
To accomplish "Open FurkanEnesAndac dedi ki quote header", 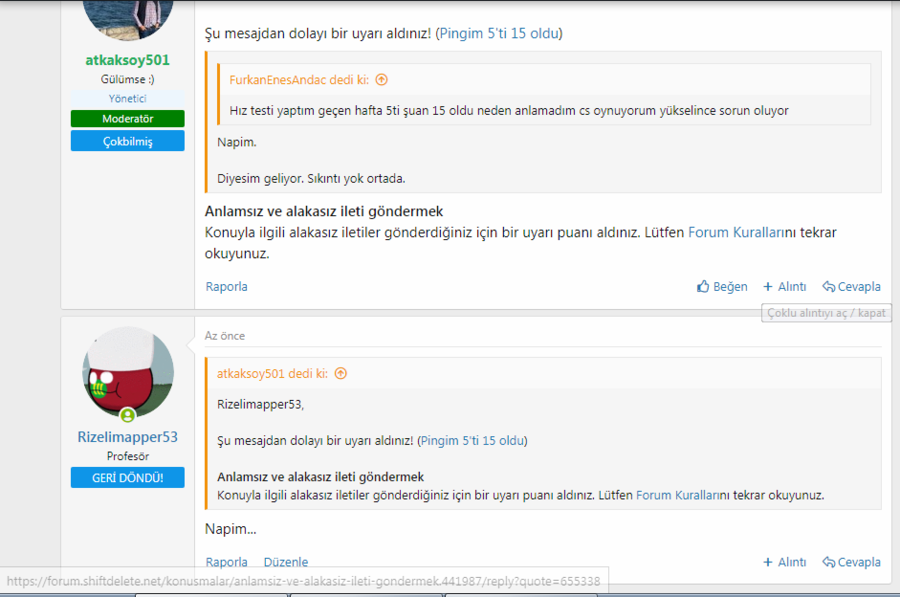I will point(299,80).
